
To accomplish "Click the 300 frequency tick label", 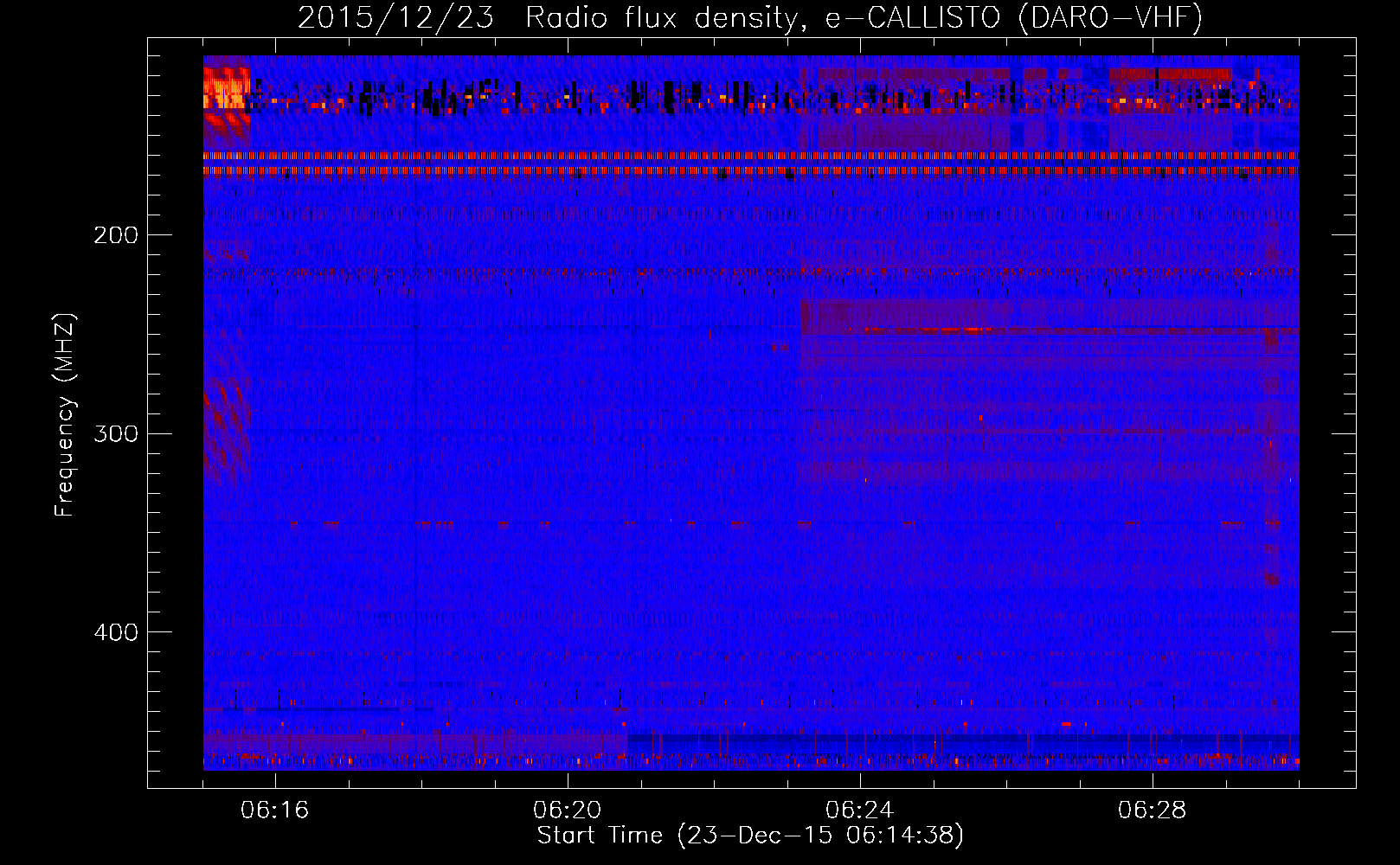I will (x=116, y=433).
